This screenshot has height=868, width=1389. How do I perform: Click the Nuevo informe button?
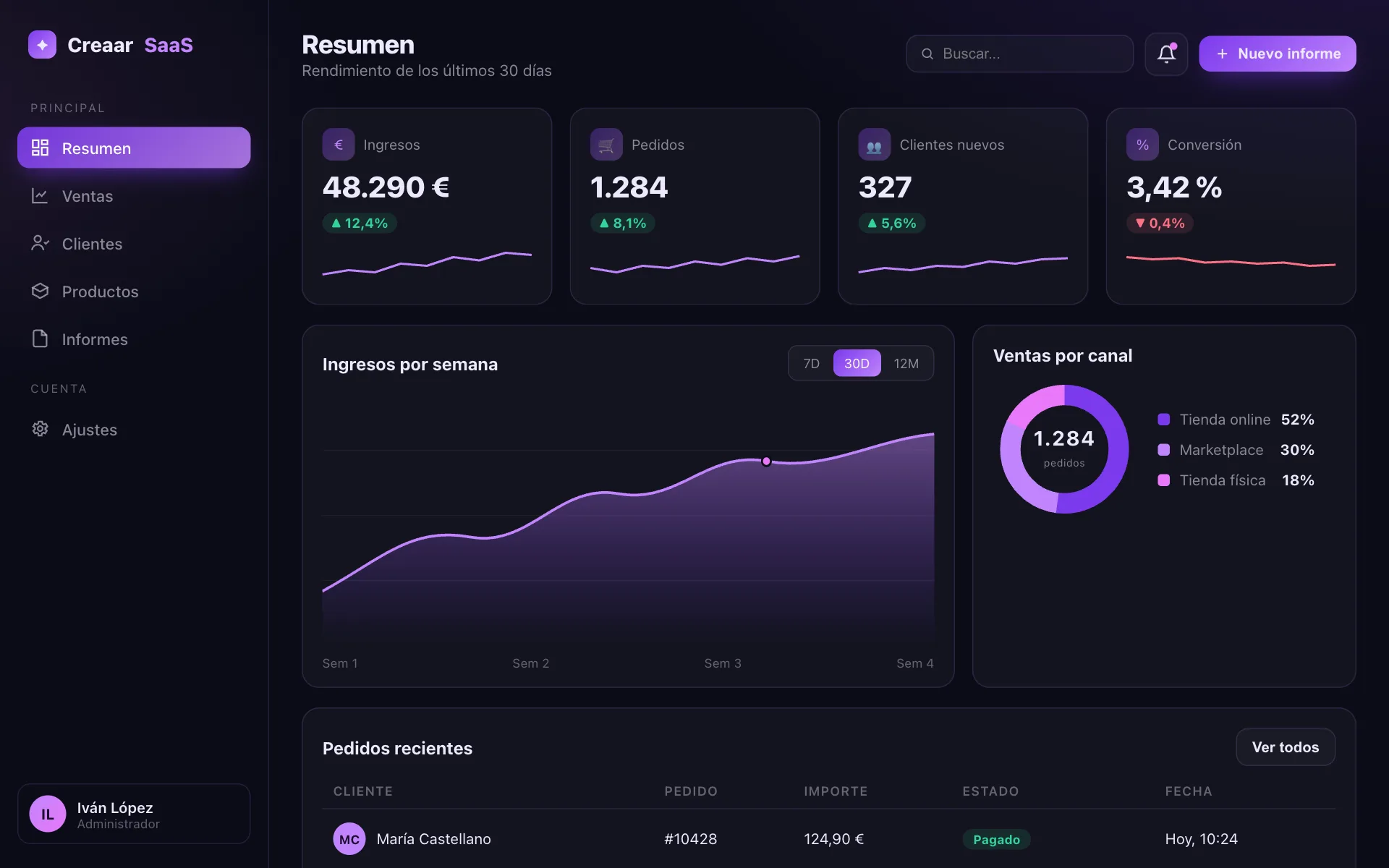click(1277, 54)
